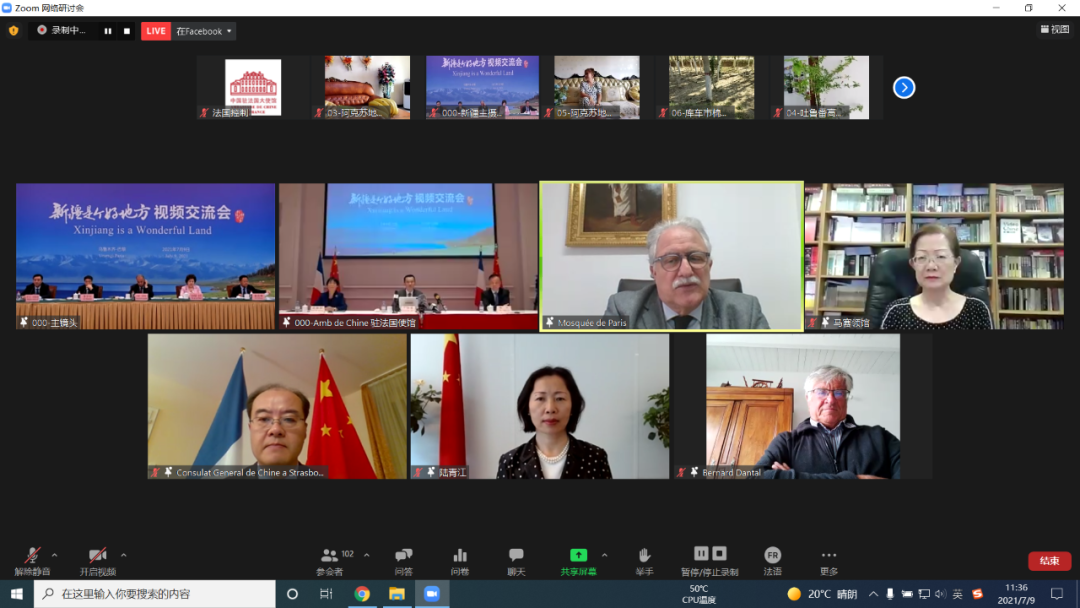Open the Polls icon
Viewport: 1080px width, 608px height.
coord(460,560)
